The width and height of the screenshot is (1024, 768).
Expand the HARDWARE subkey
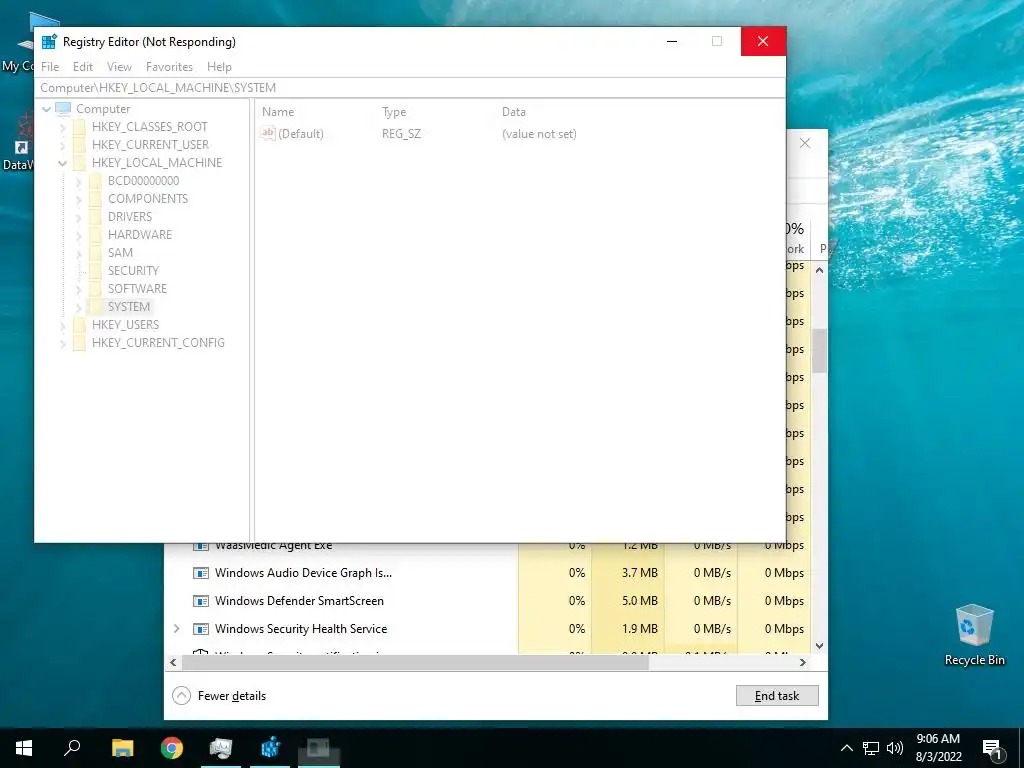pyautogui.click(x=78, y=235)
